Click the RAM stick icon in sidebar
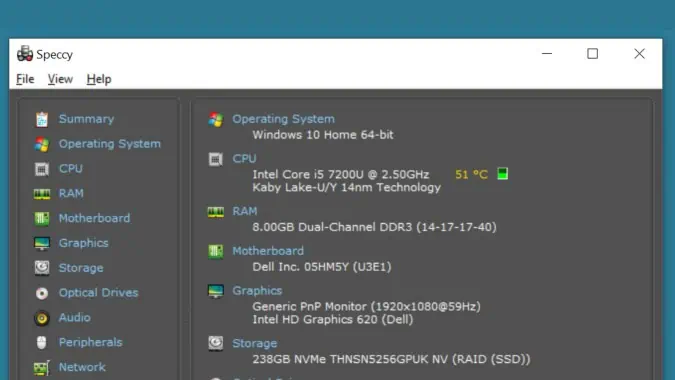The height and width of the screenshot is (380, 675). (x=42, y=194)
